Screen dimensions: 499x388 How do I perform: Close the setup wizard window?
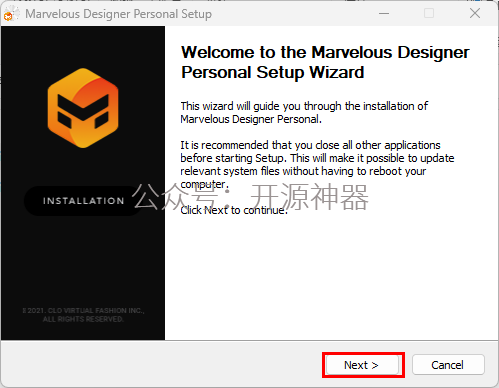pyautogui.click(x=475, y=13)
